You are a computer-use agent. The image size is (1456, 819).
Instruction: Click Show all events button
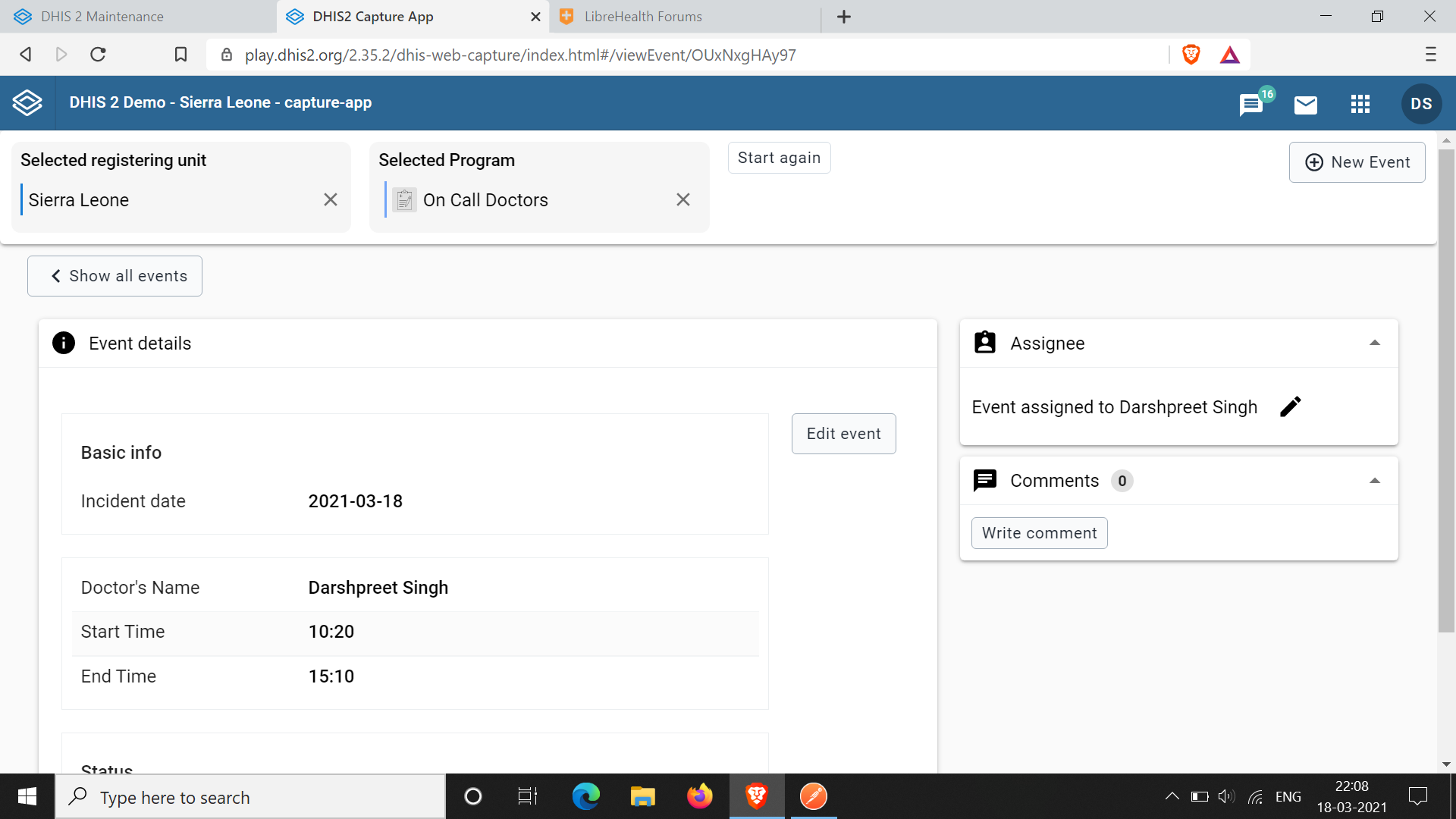click(115, 276)
